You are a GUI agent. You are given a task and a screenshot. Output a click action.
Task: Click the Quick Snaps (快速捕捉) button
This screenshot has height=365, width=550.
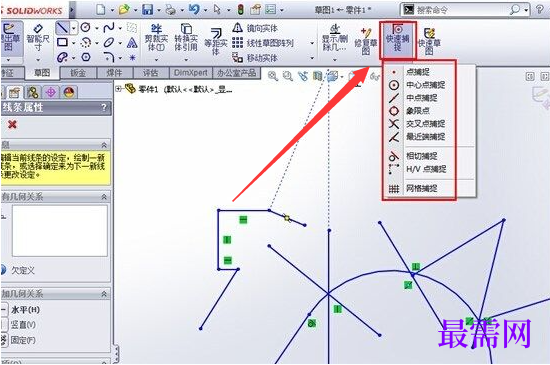[398, 39]
